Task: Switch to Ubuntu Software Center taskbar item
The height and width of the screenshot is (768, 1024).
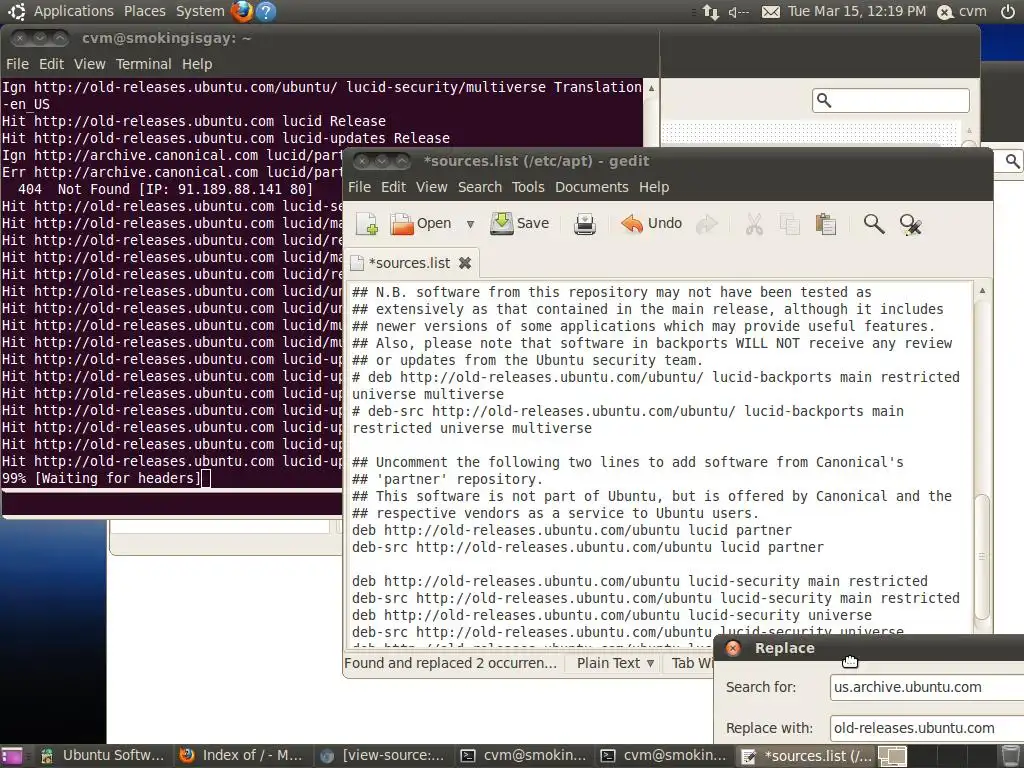Action: click(x=103, y=756)
